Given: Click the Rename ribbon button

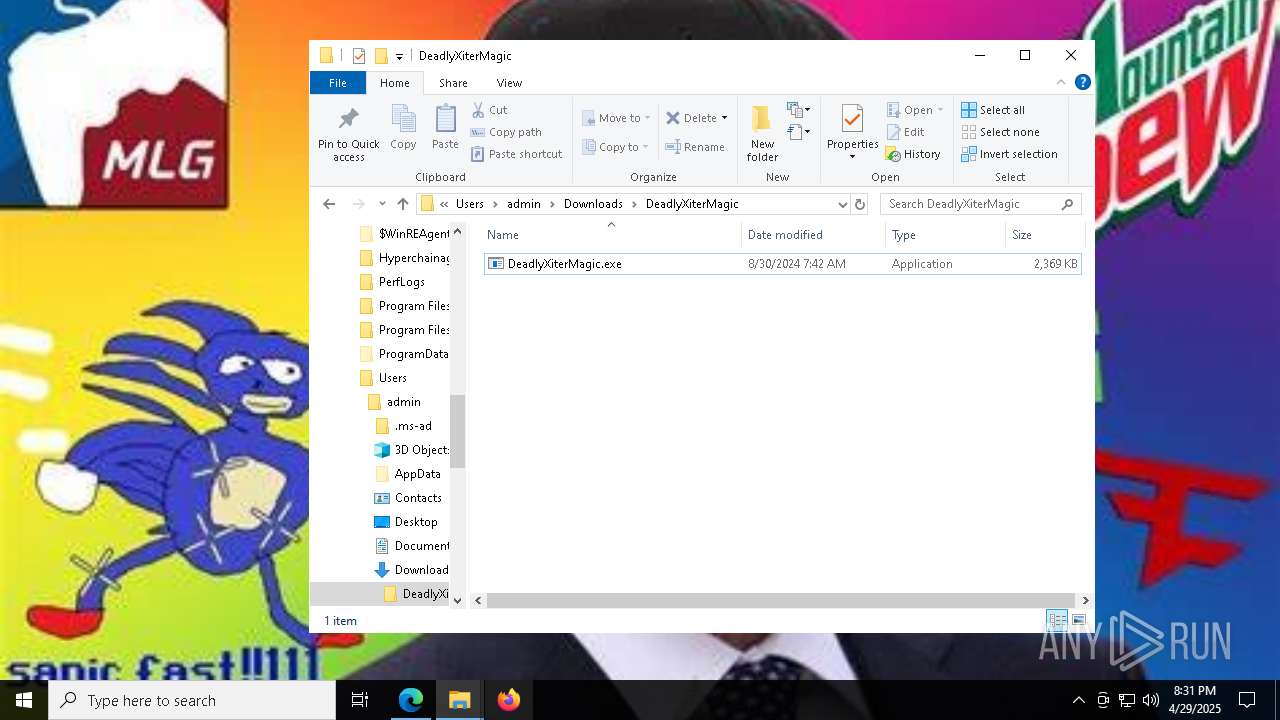Looking at the screenshot, I should [696, 147].
